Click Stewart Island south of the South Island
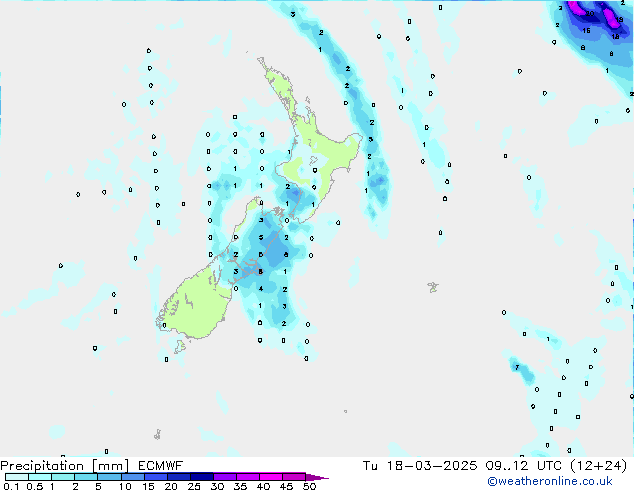Image resolution: width=634 pixels, height=490 pixels. [180, 346]
